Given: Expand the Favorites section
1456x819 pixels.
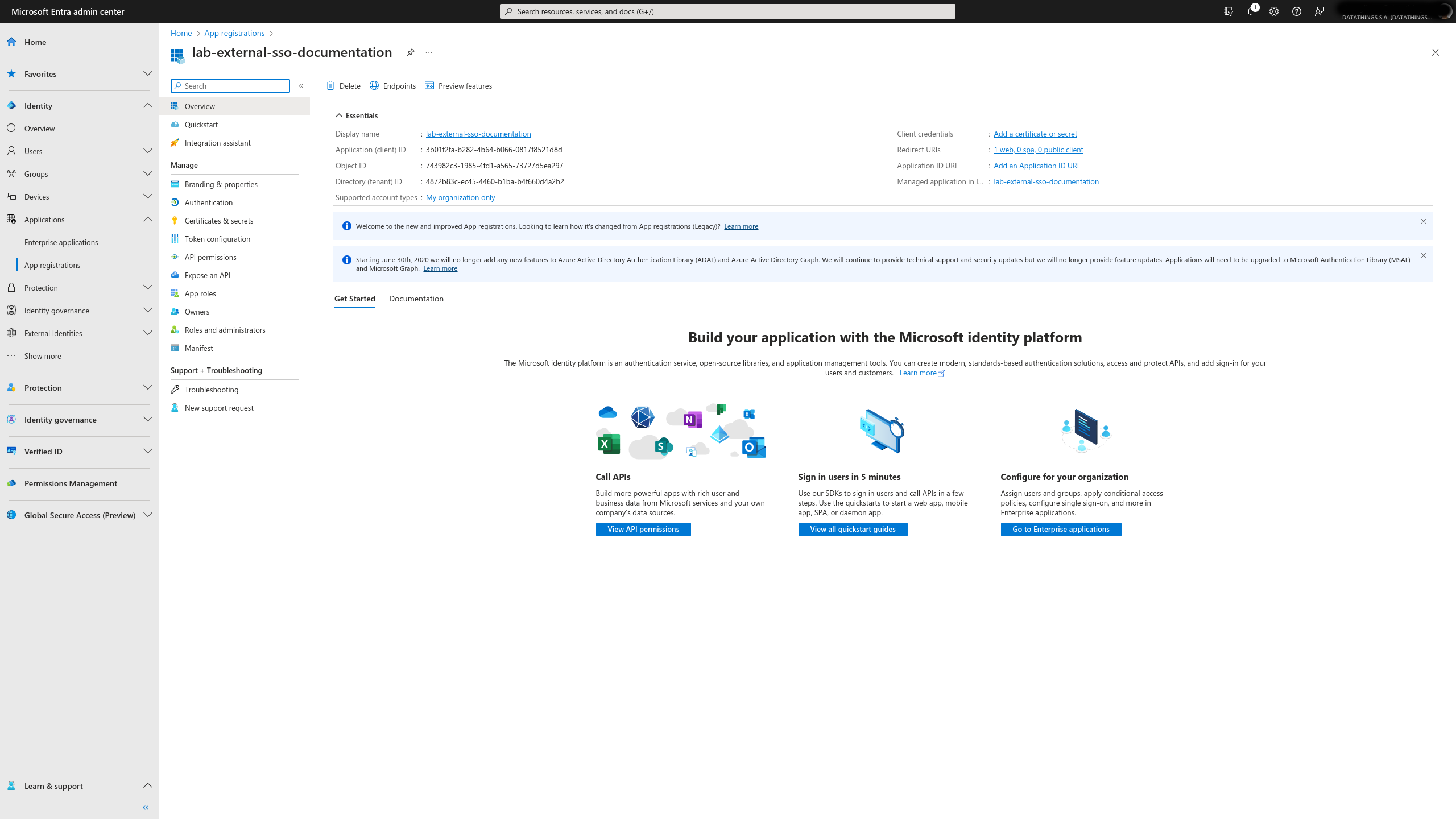Looking at the screenshot, I should point(148,73).
